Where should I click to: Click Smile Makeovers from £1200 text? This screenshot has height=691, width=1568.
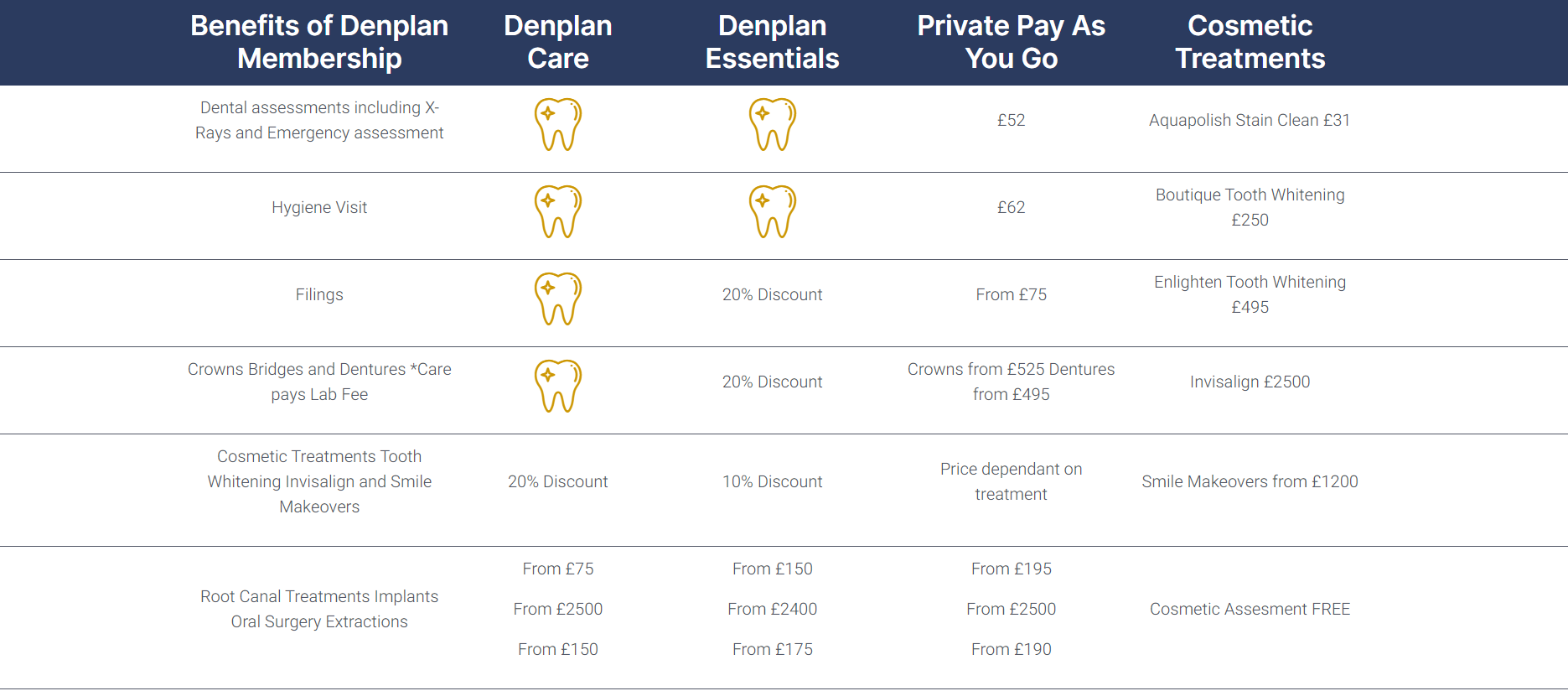coord(1250,481)
